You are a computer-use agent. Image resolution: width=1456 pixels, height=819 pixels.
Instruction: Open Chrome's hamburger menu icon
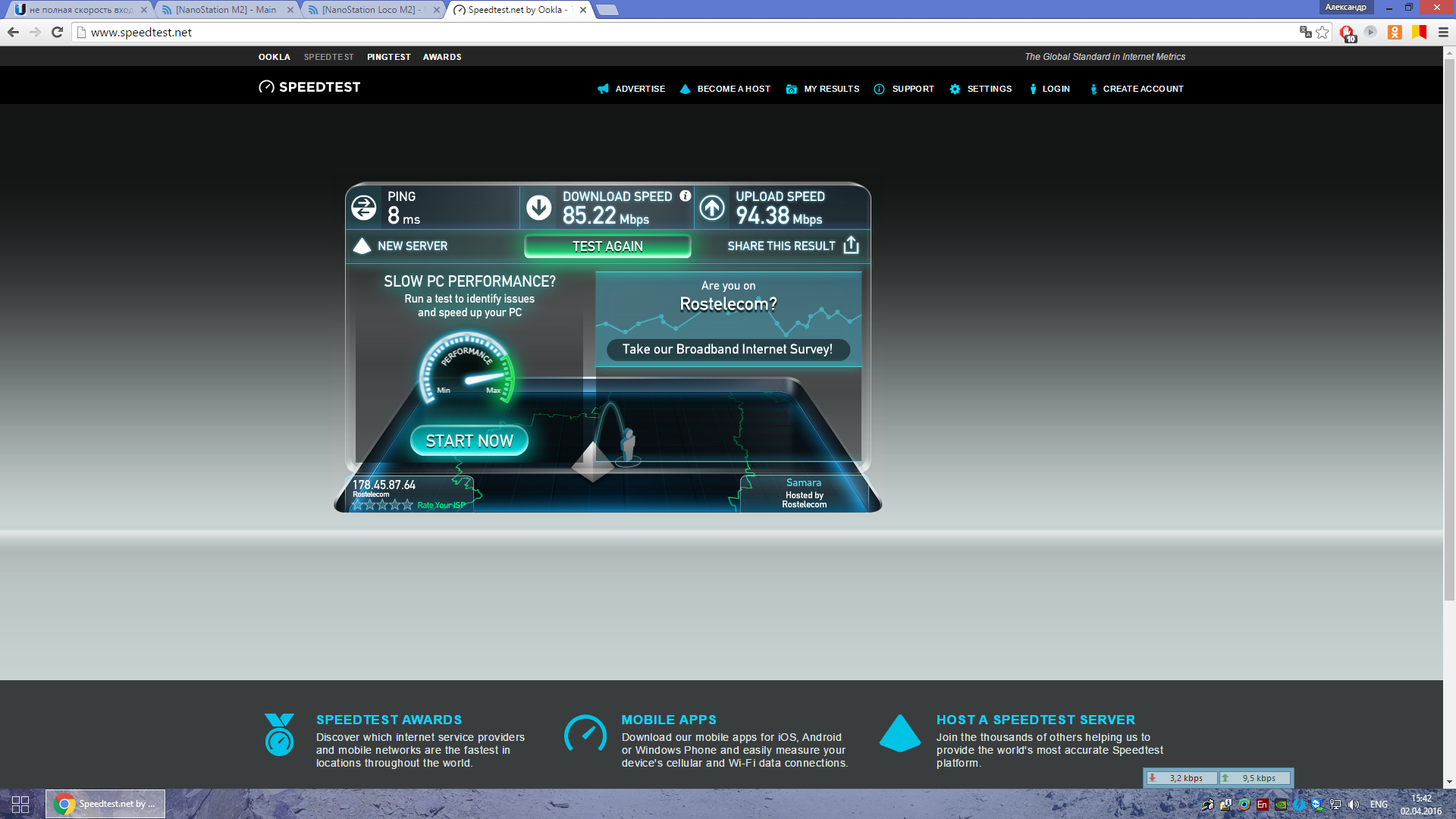coord(1443,32)
